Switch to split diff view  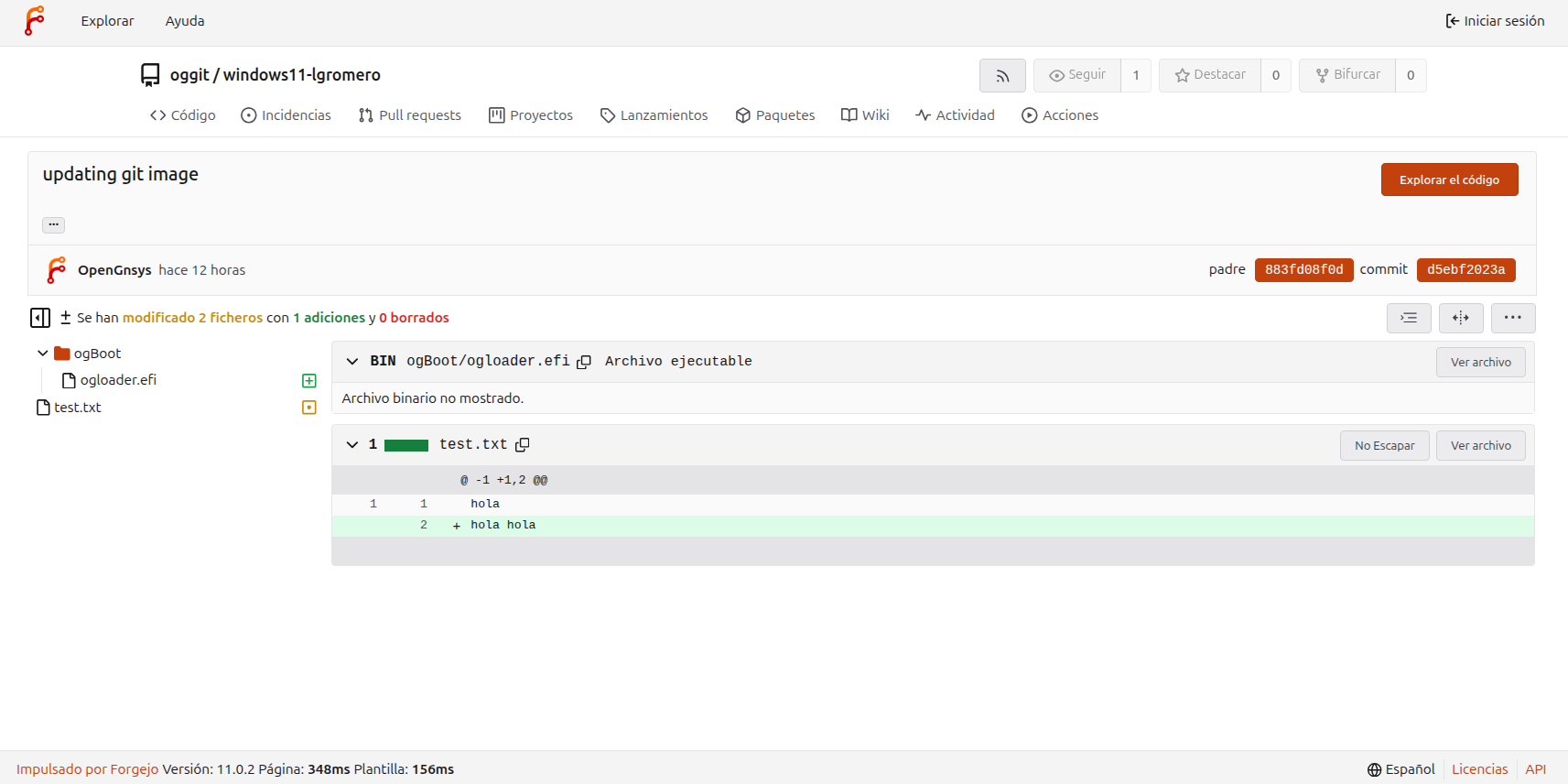1461,318
